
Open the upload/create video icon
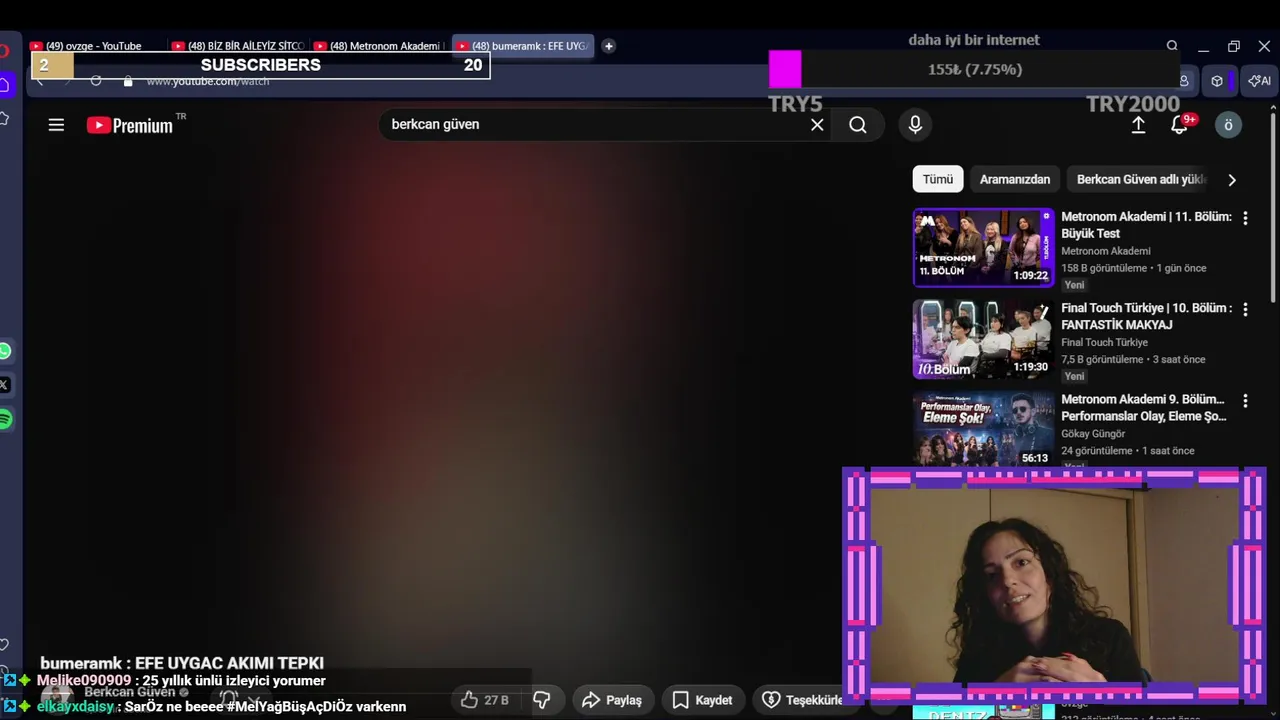point(1138,125)
